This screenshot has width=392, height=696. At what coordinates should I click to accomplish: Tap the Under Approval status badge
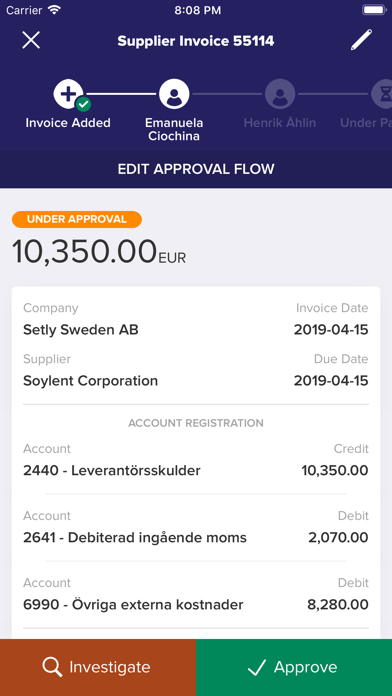coord(77,219)
